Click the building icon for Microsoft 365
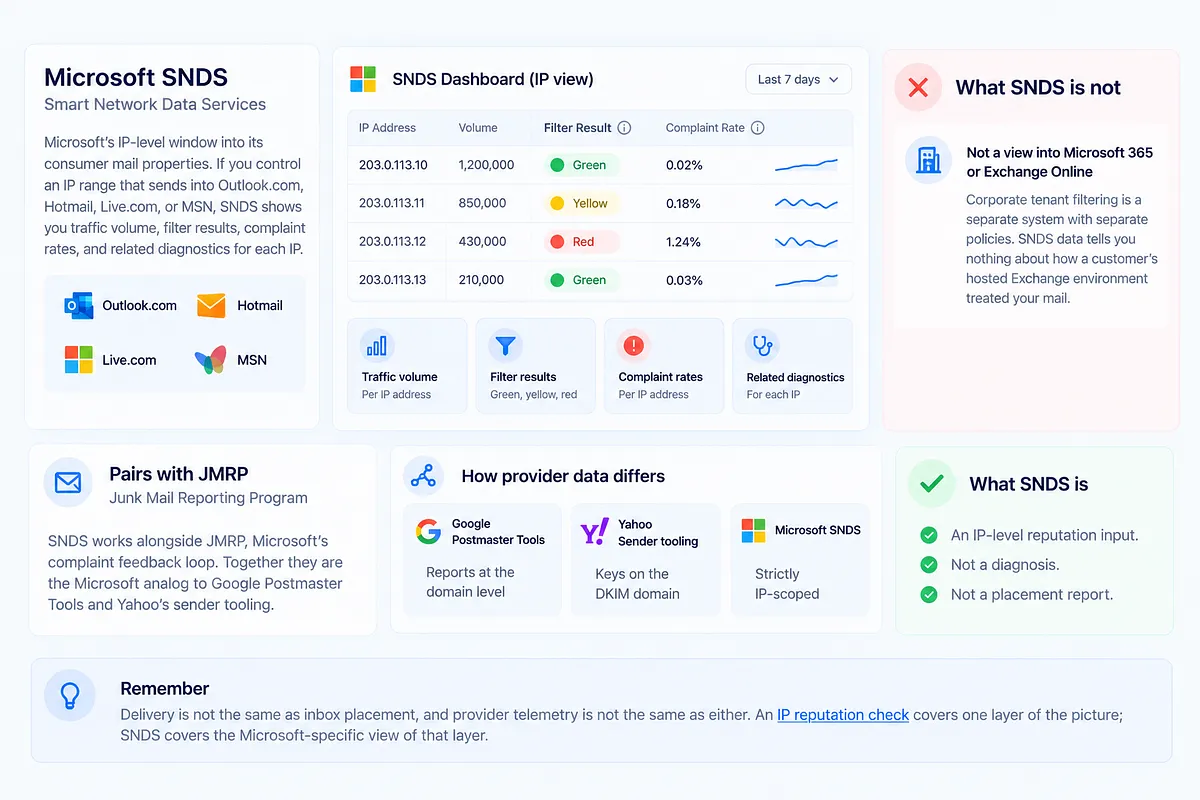1200x800 pixels. point(928,161)
